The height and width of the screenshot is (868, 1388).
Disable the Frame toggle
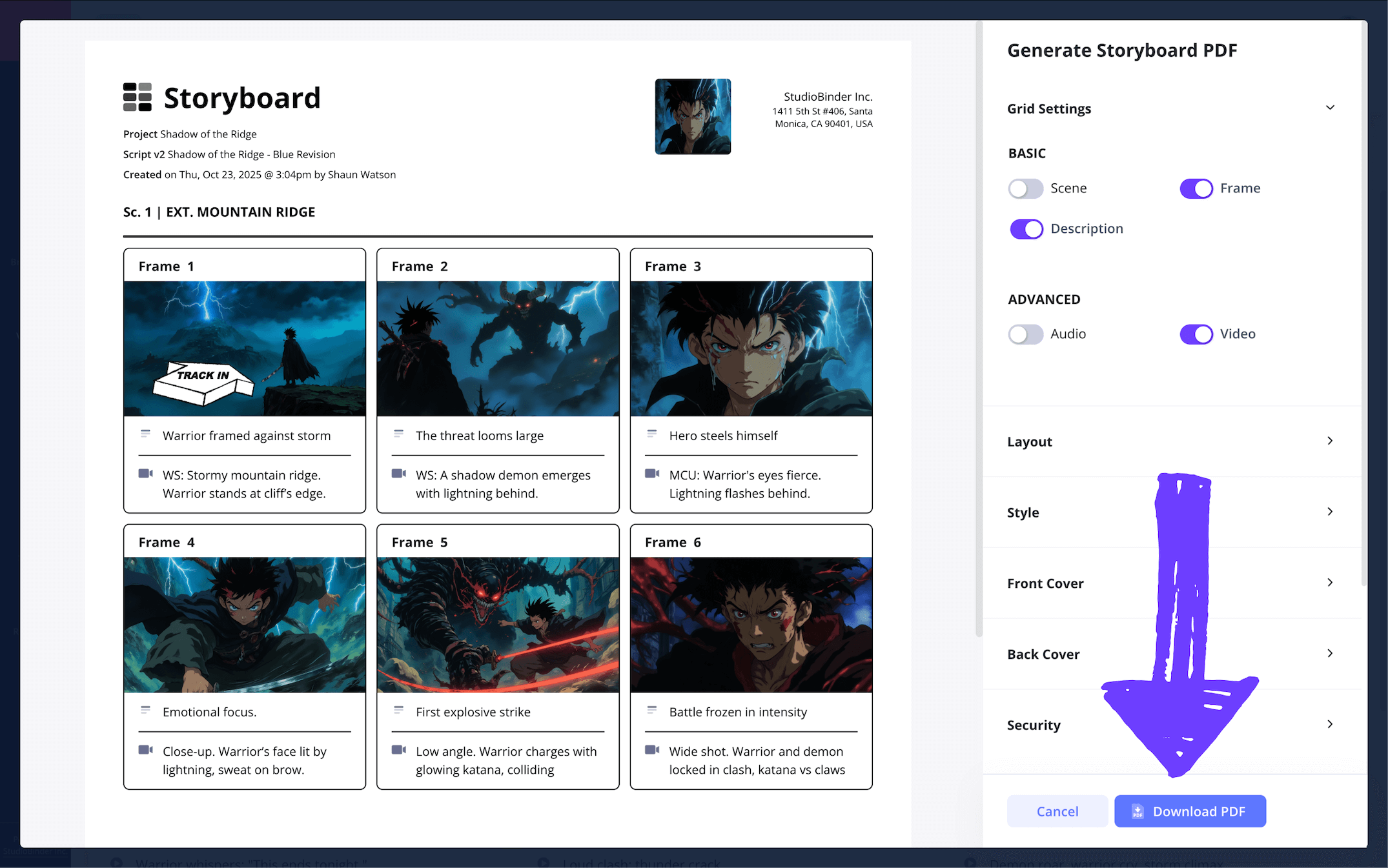pyautogui.click(x=1196, y=188)
